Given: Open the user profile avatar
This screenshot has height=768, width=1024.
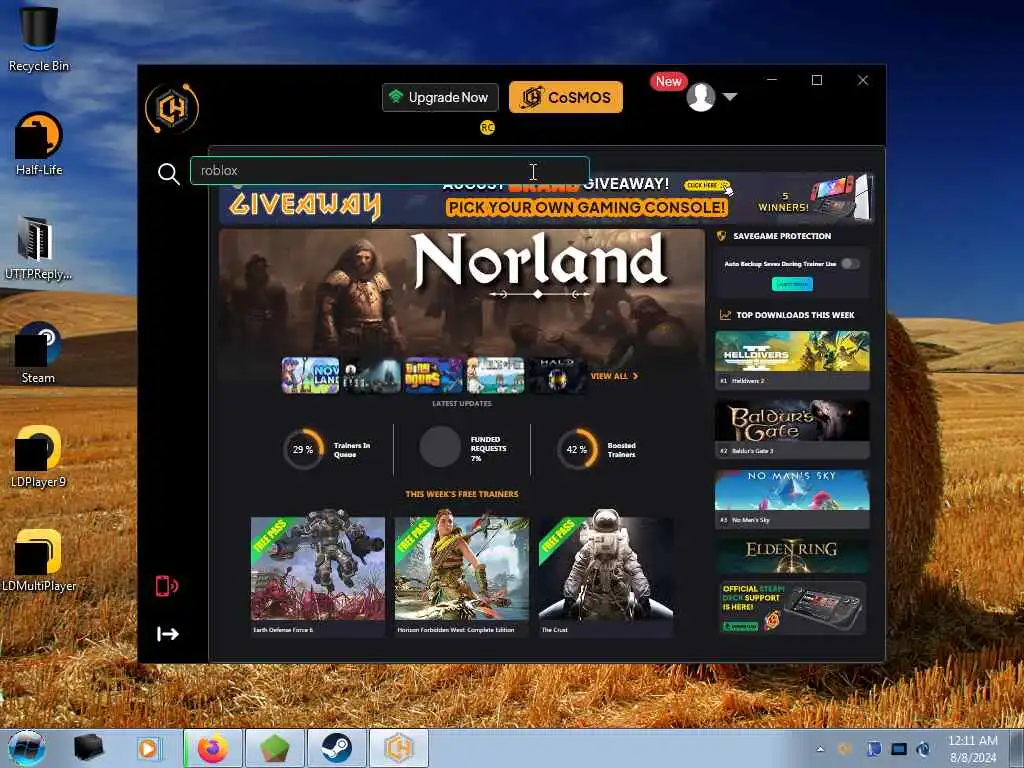Looking at the screenshot, I should [701, 97].
